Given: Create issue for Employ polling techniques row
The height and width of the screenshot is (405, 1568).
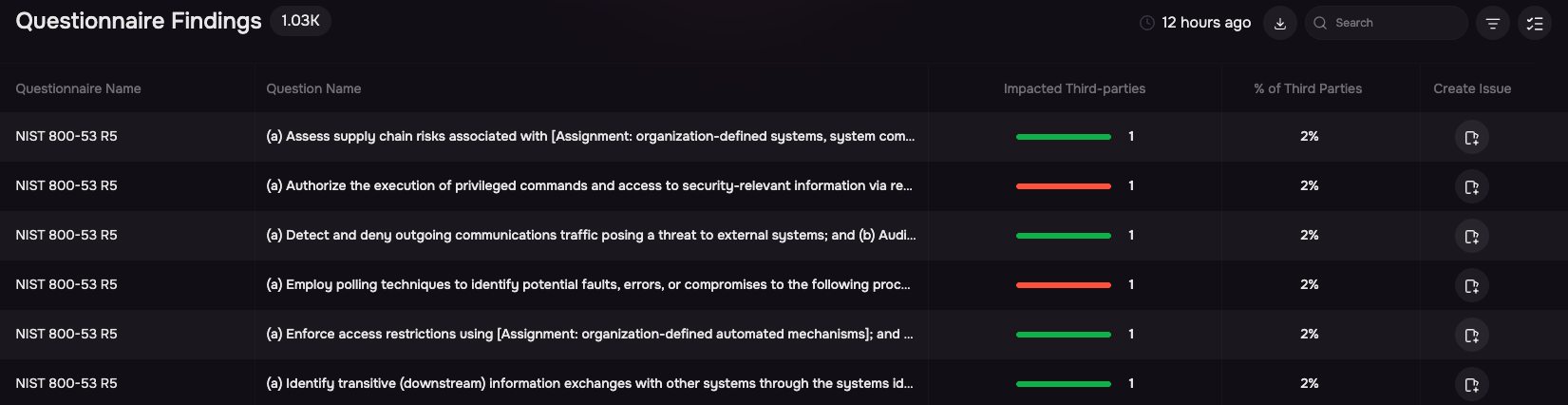Looking at the screenshot, I should tap(1471, 286).
